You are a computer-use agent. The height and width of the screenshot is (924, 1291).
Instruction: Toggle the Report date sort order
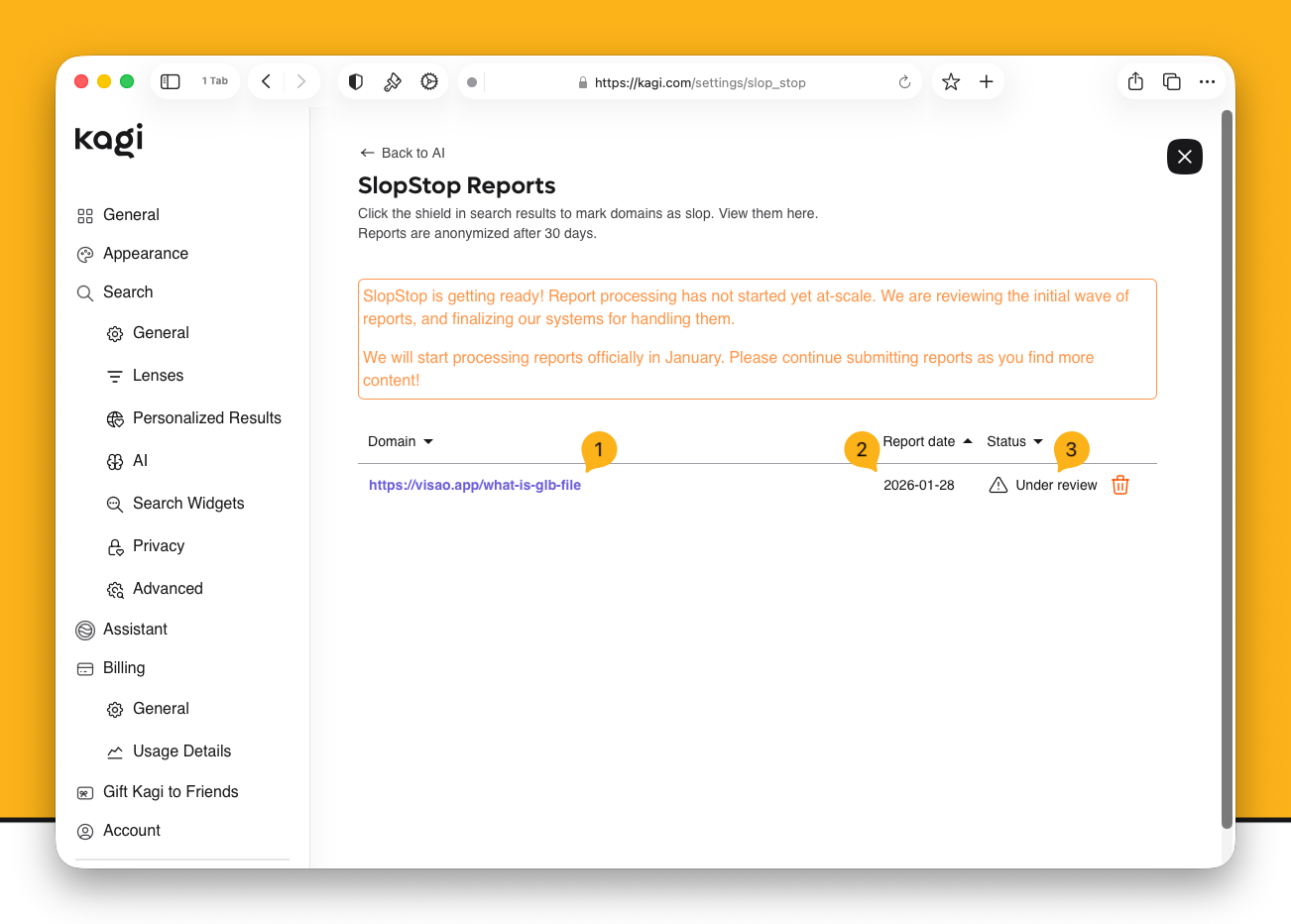[x=968, y=441]
